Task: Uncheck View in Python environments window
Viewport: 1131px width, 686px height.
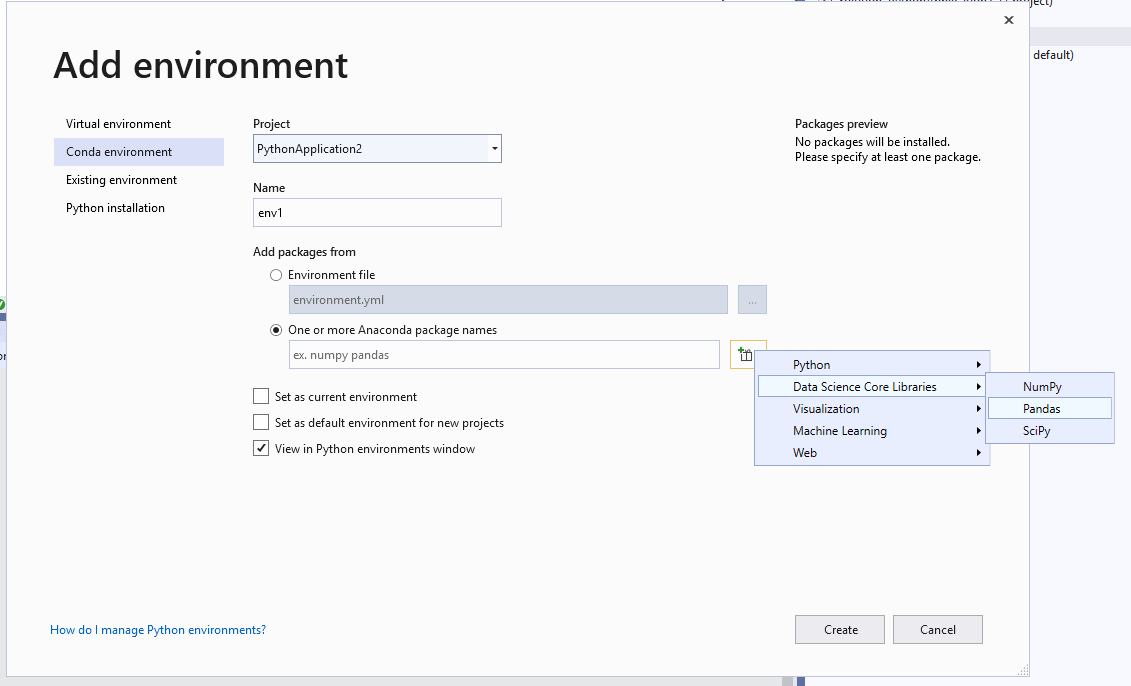Action: (261, 448)
